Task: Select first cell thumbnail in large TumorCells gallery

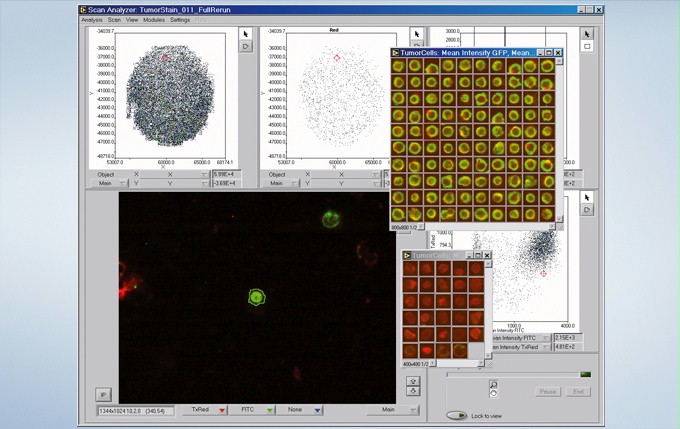Action: point(399,66)
